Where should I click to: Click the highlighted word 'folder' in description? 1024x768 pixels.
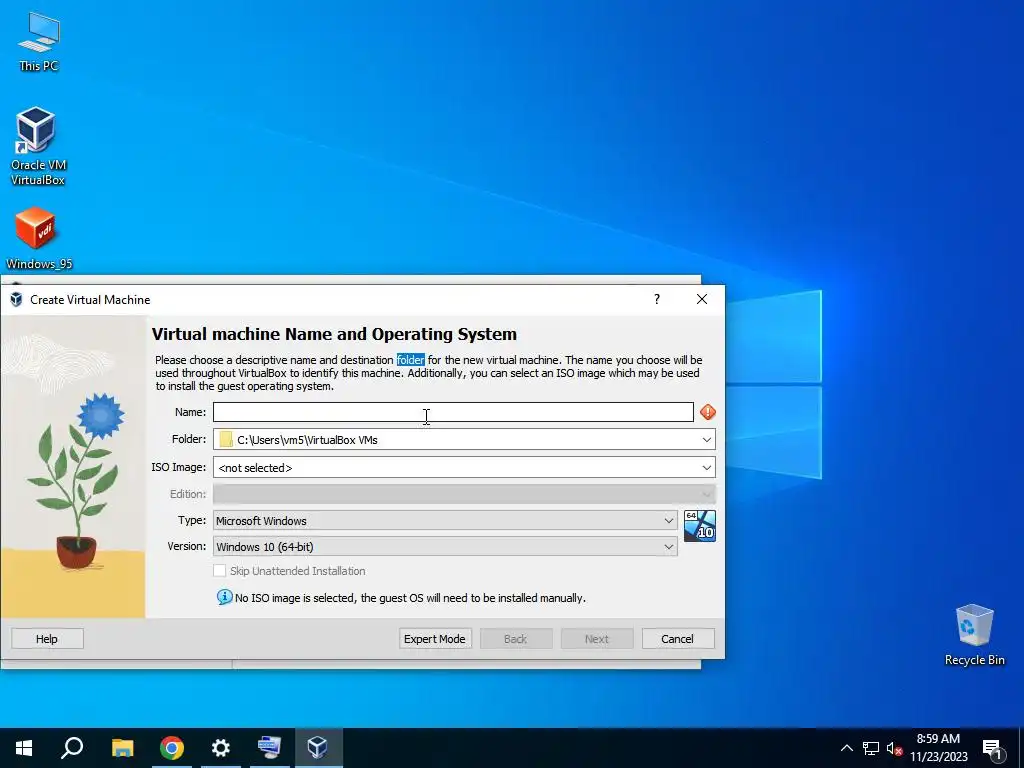(x=410, y=360)
